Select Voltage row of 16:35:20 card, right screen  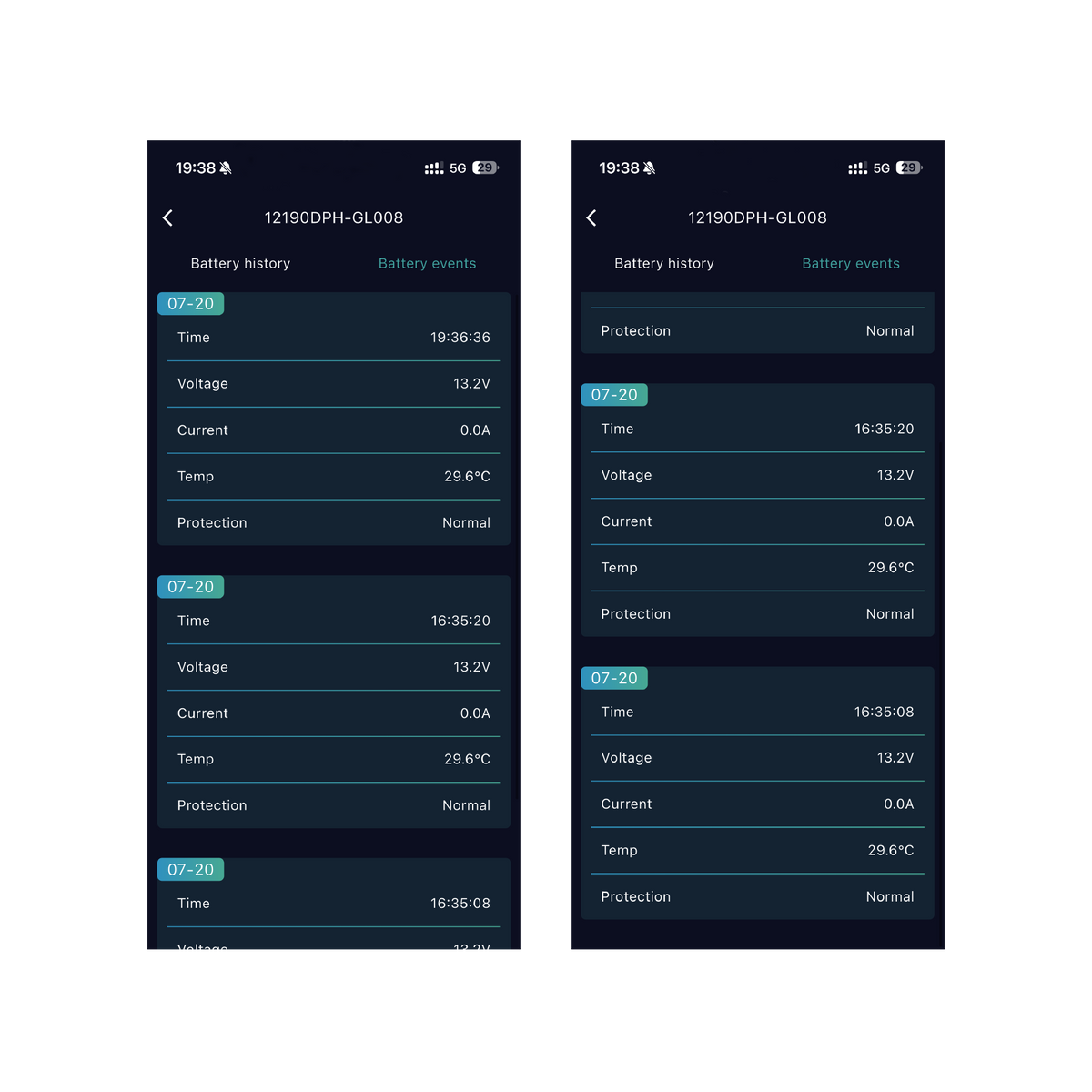tap(758, 475)
